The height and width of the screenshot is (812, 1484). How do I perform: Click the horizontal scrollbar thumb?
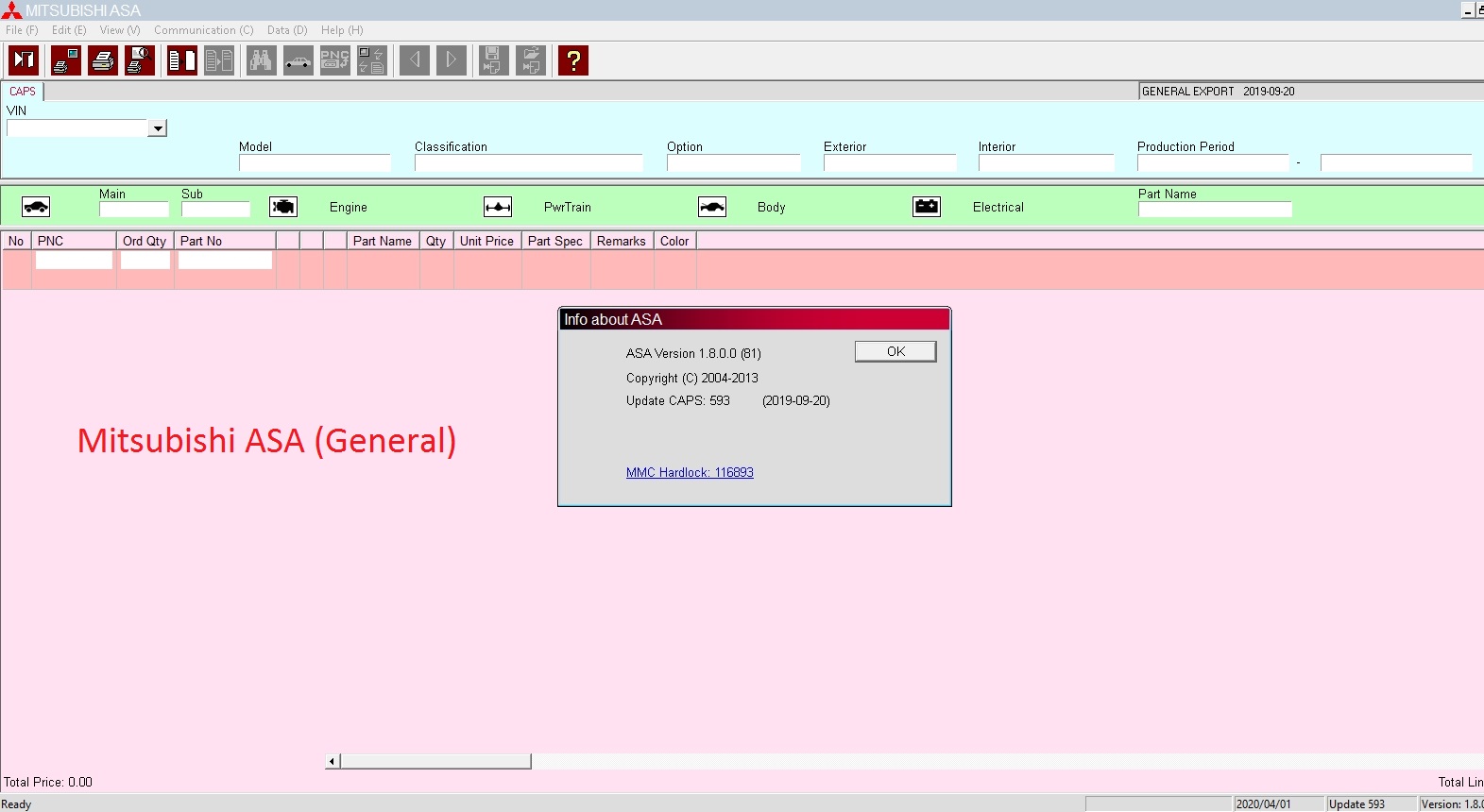tap(435, 761)
